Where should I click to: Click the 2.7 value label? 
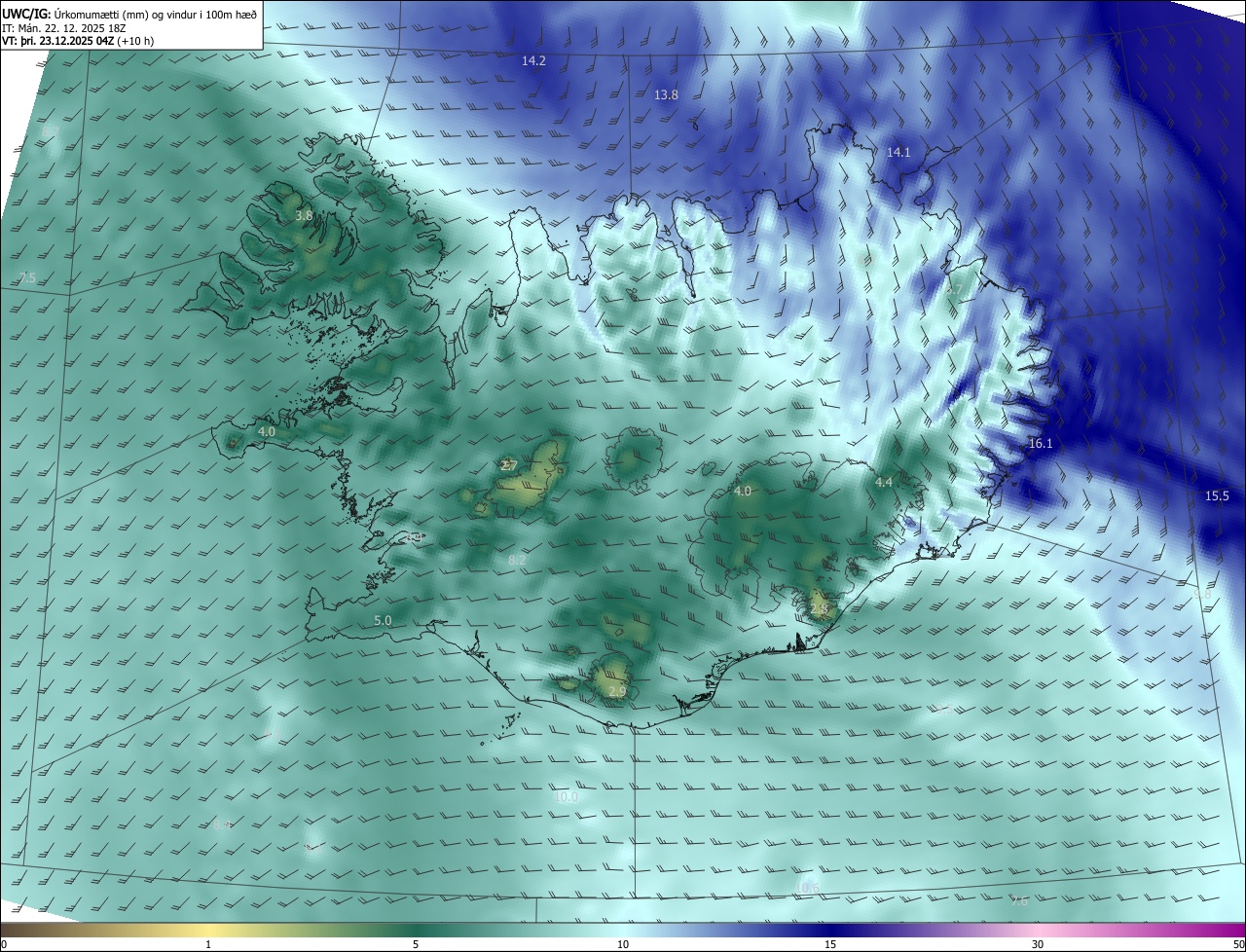click(509, 465)
